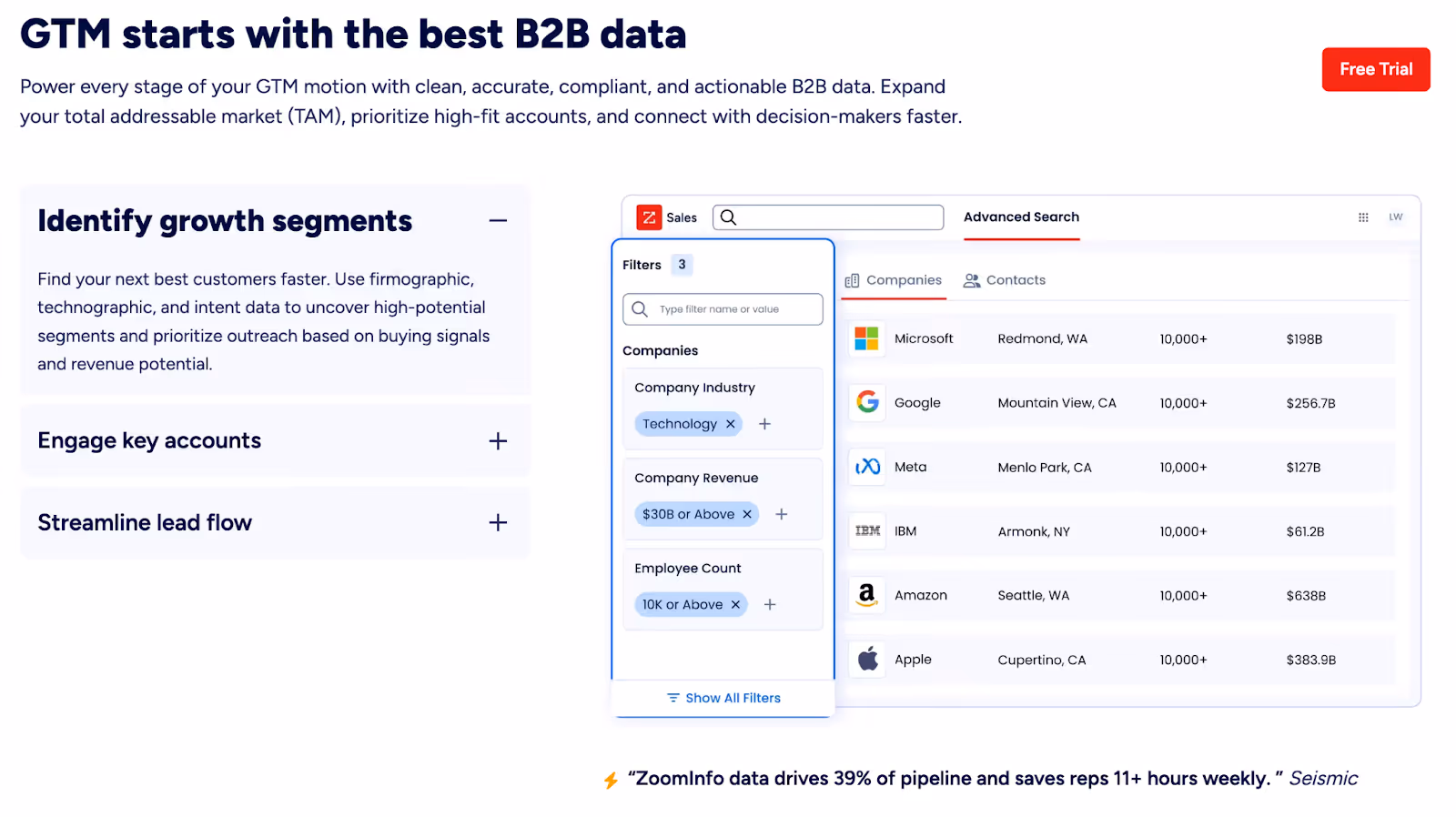Click the Mountain View, CA location cell
Viewport: 1456px width, 817px height.
point(1057,403)
